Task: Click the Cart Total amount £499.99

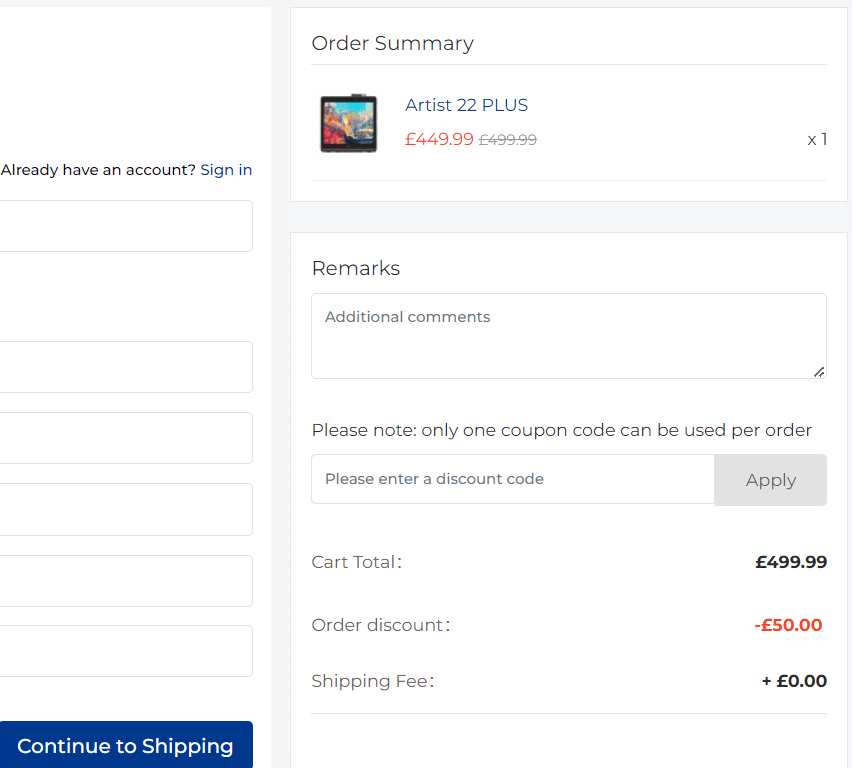Action: click(x=791, y=562)
